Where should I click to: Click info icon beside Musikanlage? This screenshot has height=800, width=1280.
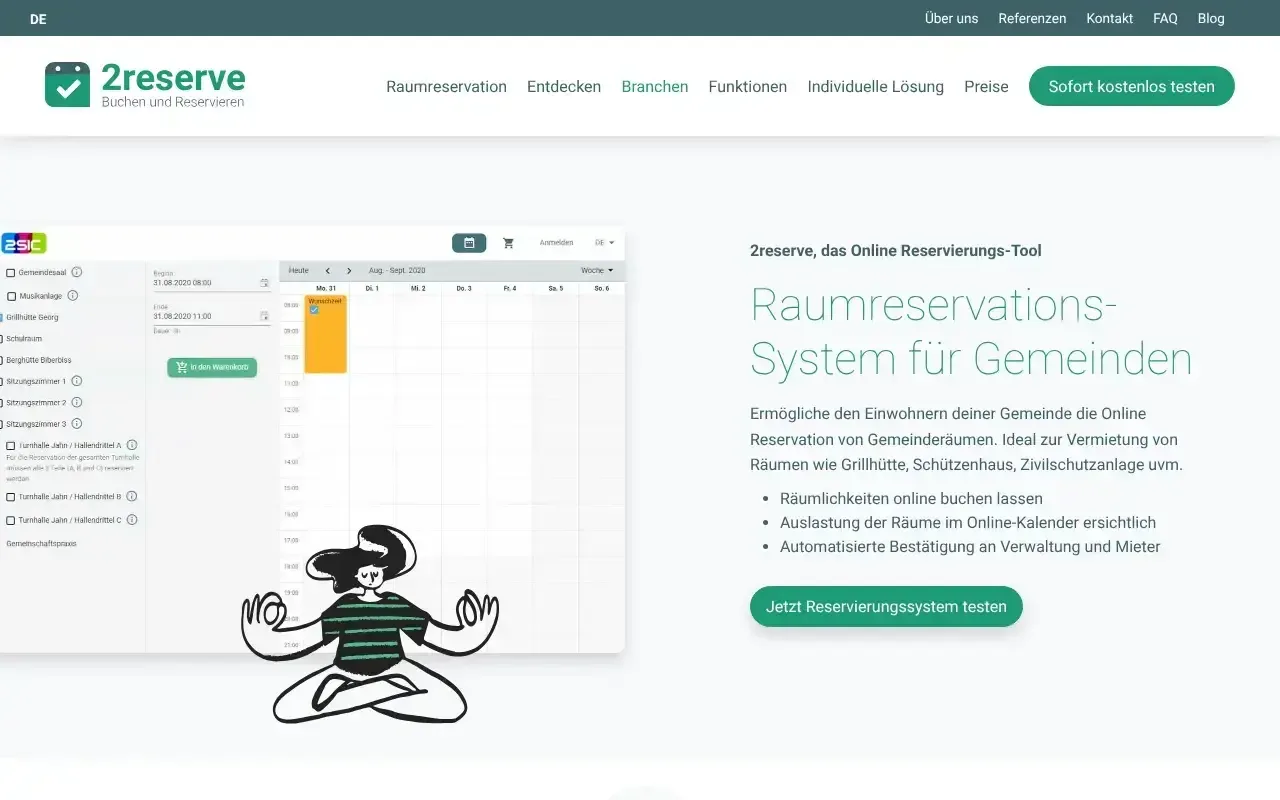pos(72,296)
